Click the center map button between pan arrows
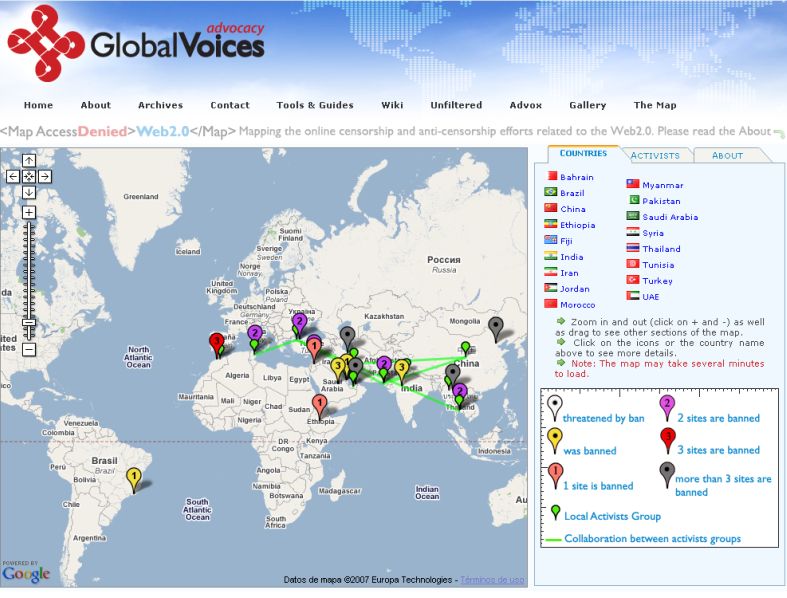This screenshot has height=598, width=787. [29, 176]
